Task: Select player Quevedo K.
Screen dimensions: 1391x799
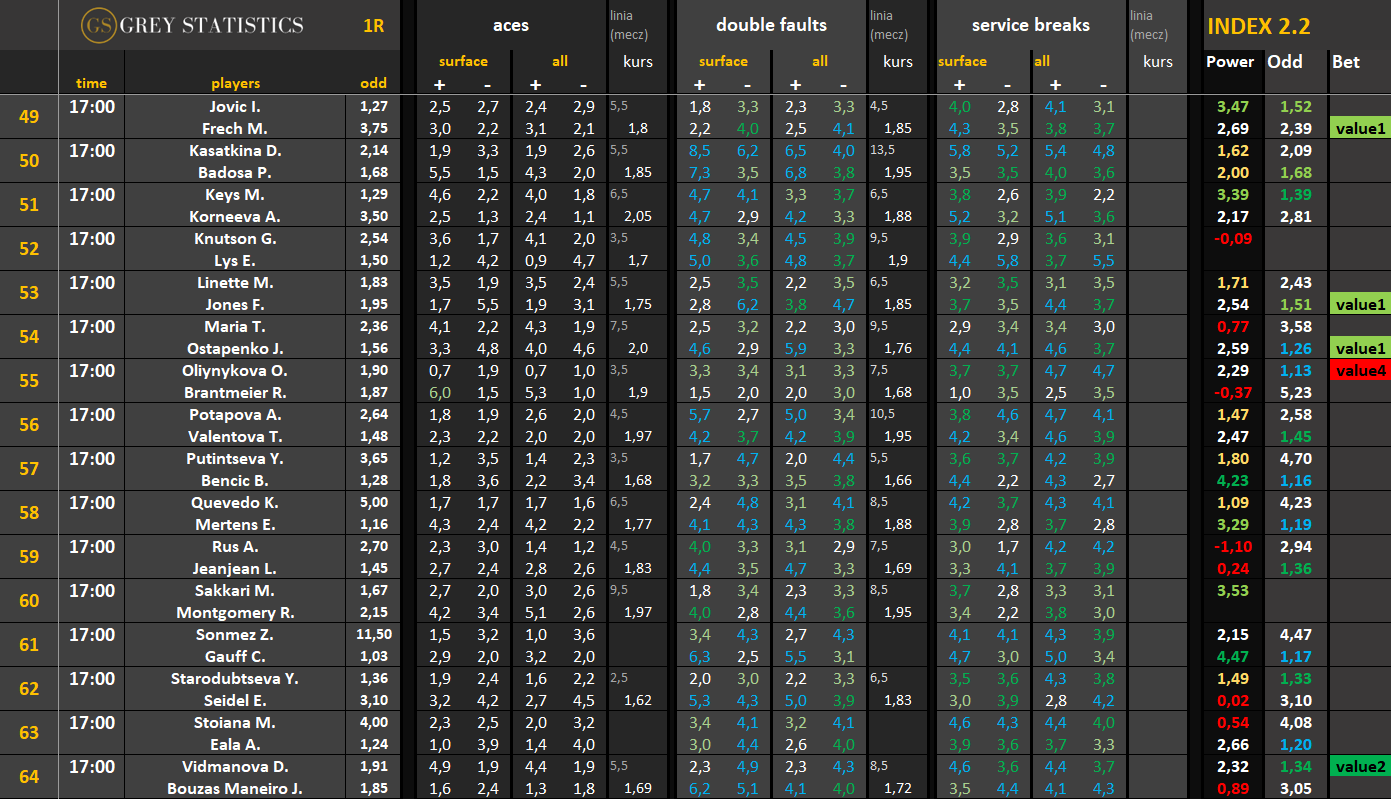Action: pyautogui.click(x=235, y=502)
